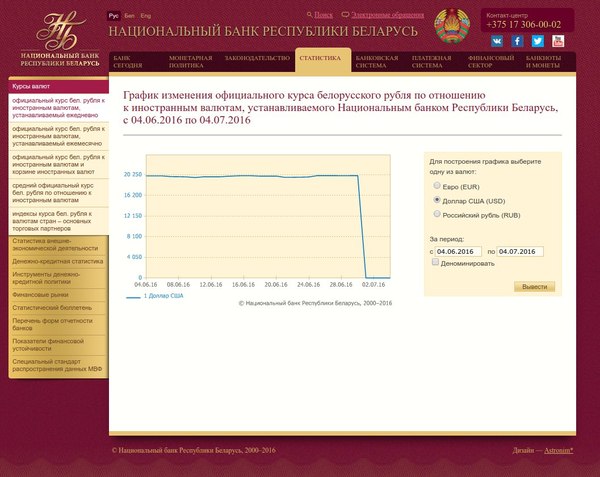Select the Доллар США (USD) radio button
The image size is (600, 477).
coord(437,200)
